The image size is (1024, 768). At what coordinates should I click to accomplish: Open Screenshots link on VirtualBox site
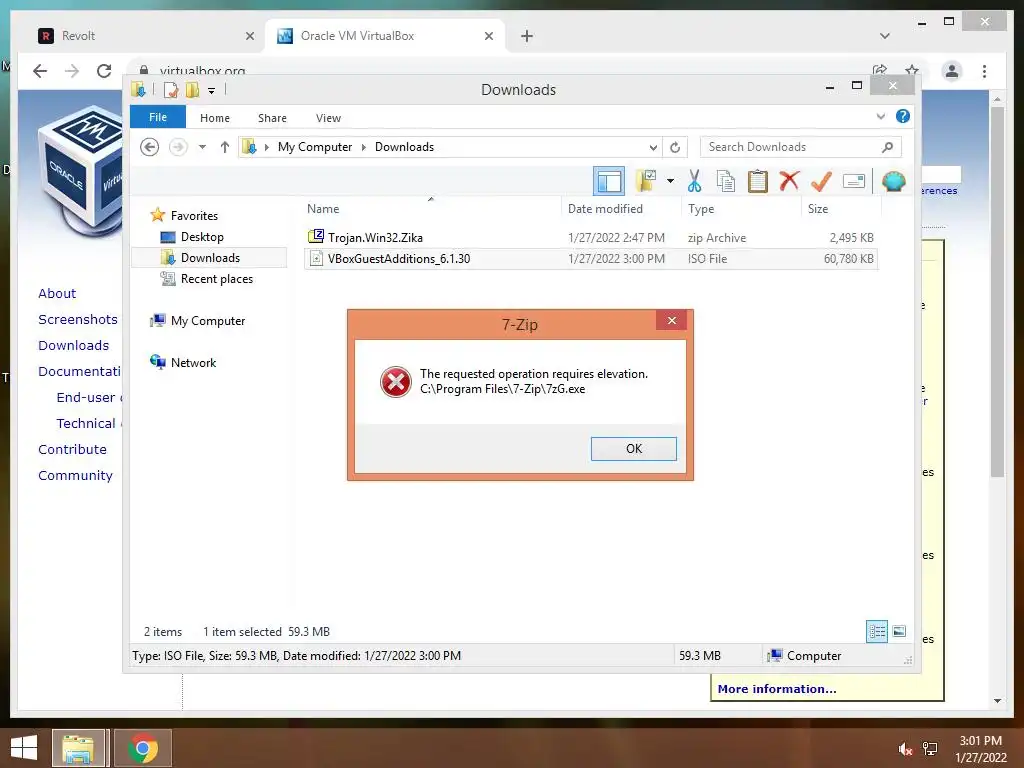(x=78, y=319)
